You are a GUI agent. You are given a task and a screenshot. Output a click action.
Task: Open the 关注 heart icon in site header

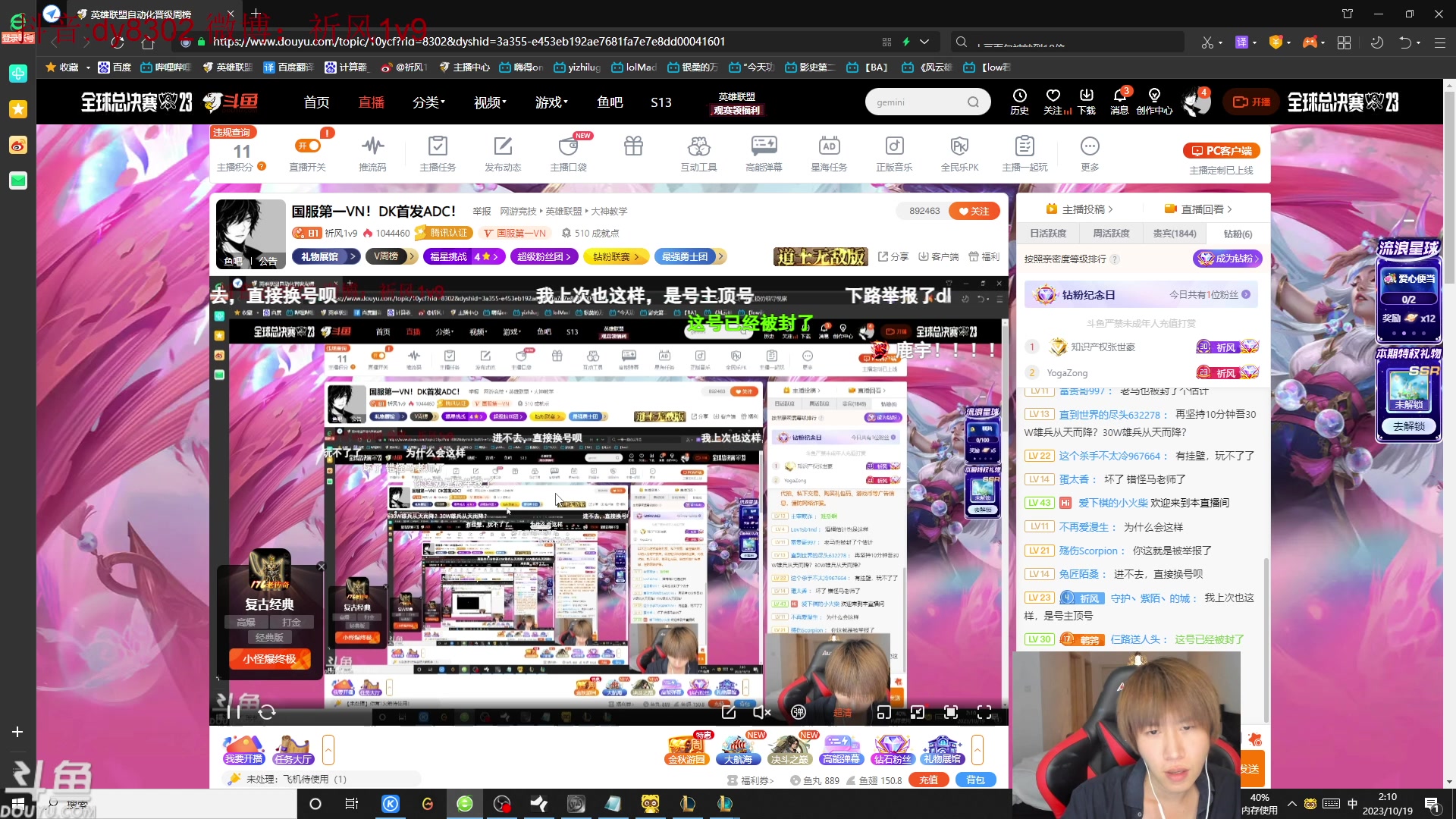[x=1053, y=101]
